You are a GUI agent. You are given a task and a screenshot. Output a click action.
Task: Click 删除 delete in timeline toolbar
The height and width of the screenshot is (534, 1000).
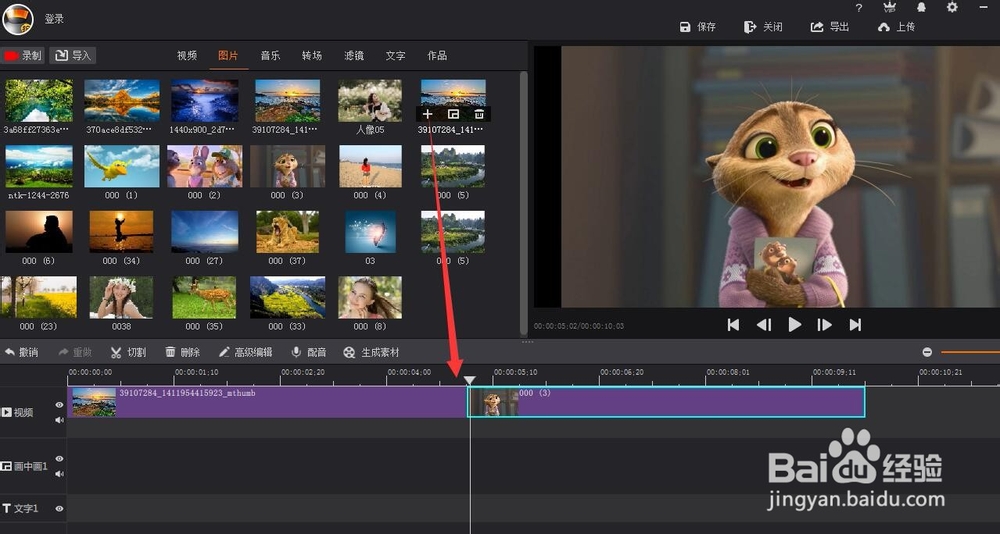pos(182,352)
